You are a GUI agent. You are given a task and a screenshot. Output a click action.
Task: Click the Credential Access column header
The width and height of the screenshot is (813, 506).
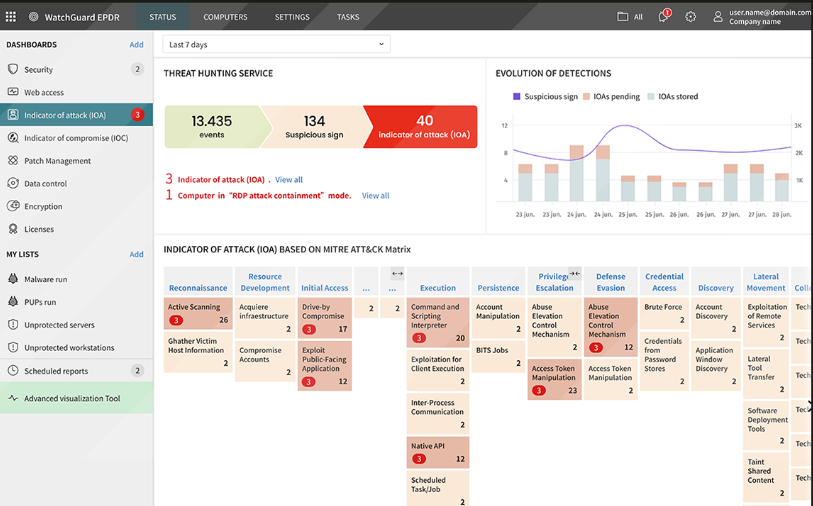click(x=664, y=282)
